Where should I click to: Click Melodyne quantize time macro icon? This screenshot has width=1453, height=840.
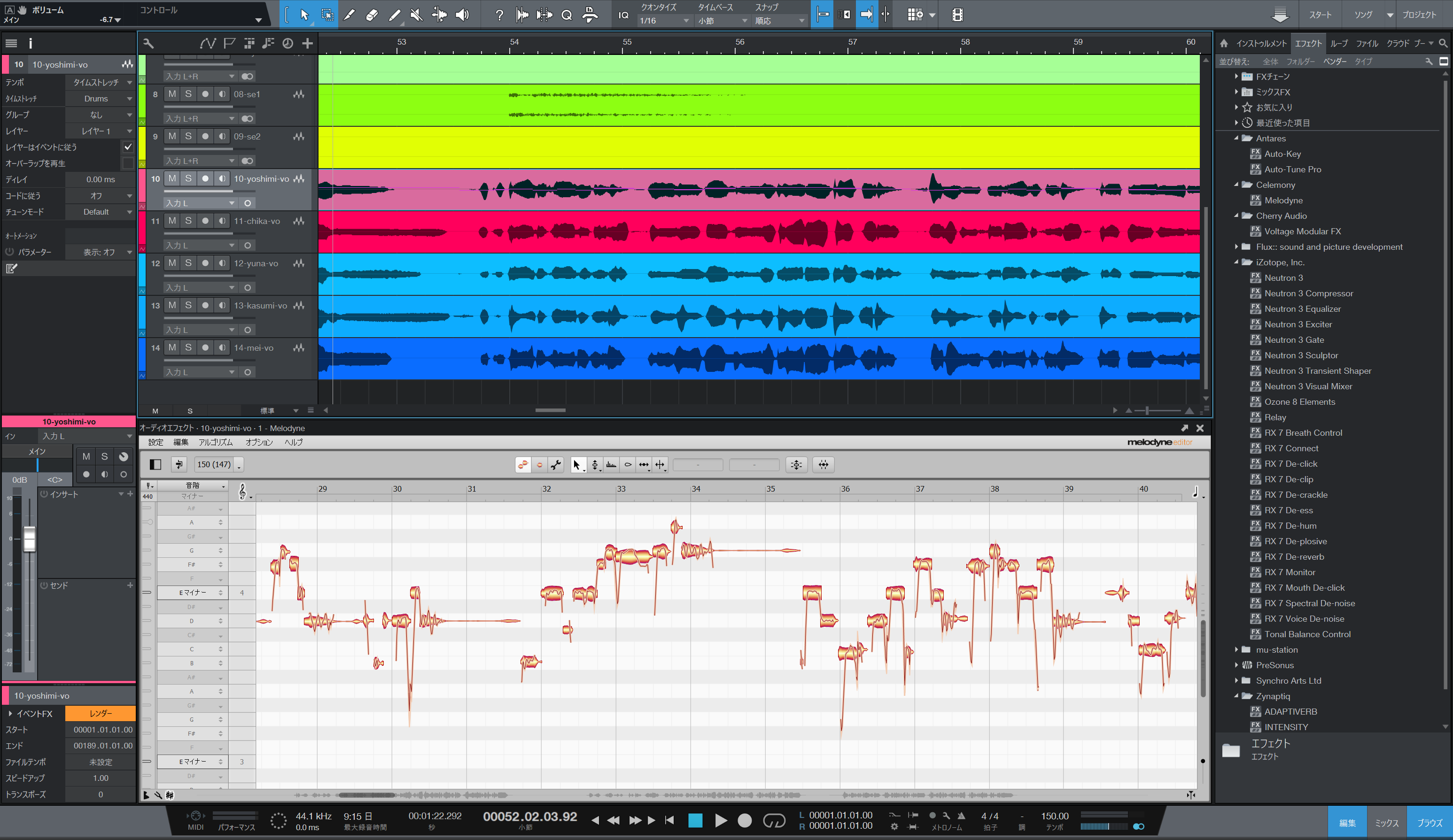[x=824, y=464]
